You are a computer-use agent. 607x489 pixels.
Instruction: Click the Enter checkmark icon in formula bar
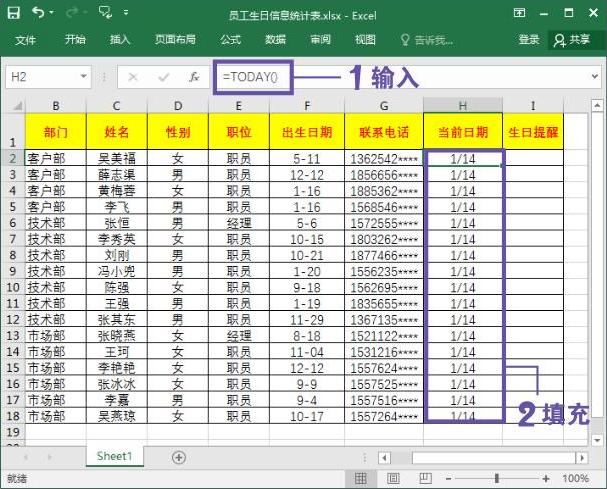coord(164,77)
